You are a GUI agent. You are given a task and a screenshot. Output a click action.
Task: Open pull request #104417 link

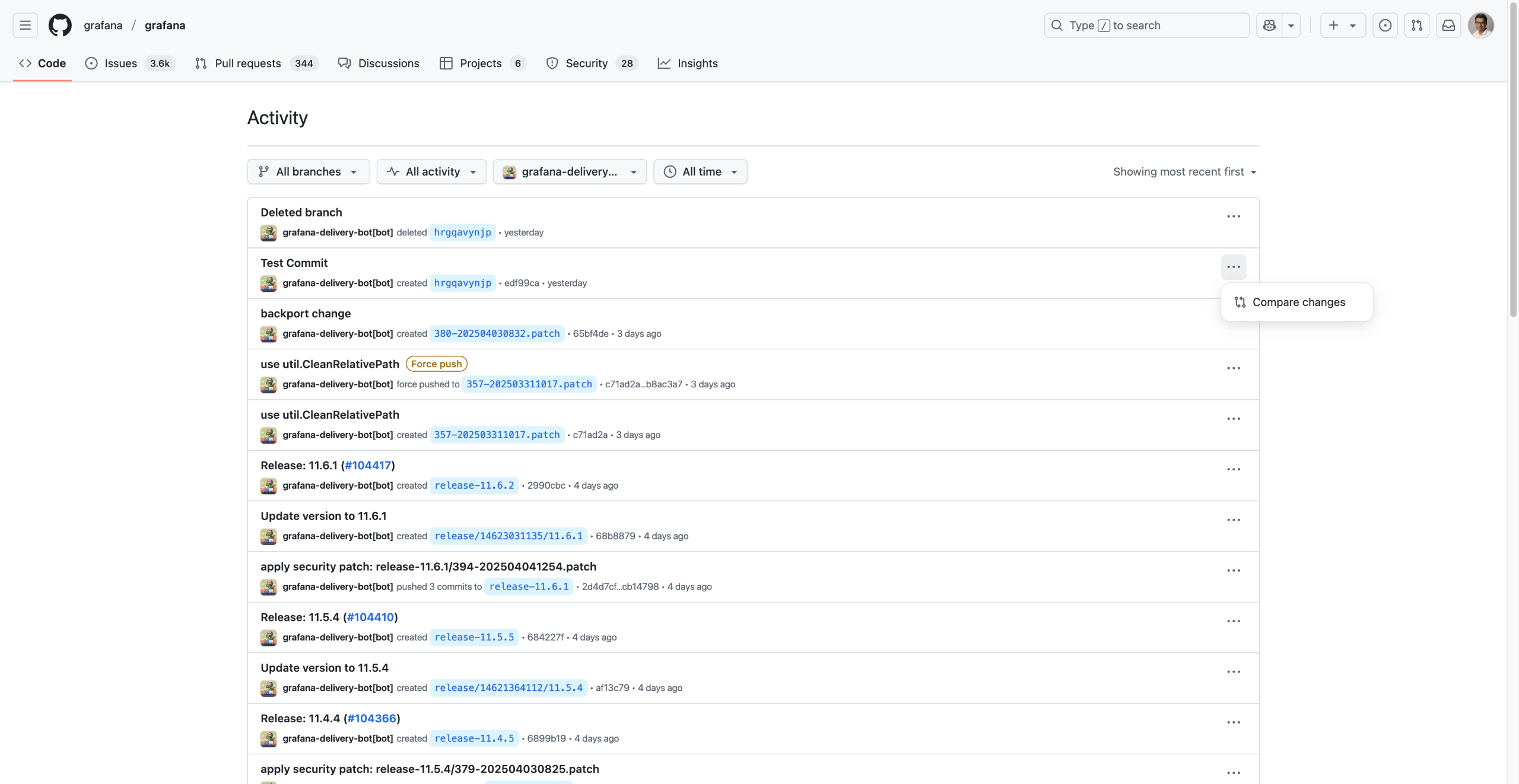click(368, 466)
